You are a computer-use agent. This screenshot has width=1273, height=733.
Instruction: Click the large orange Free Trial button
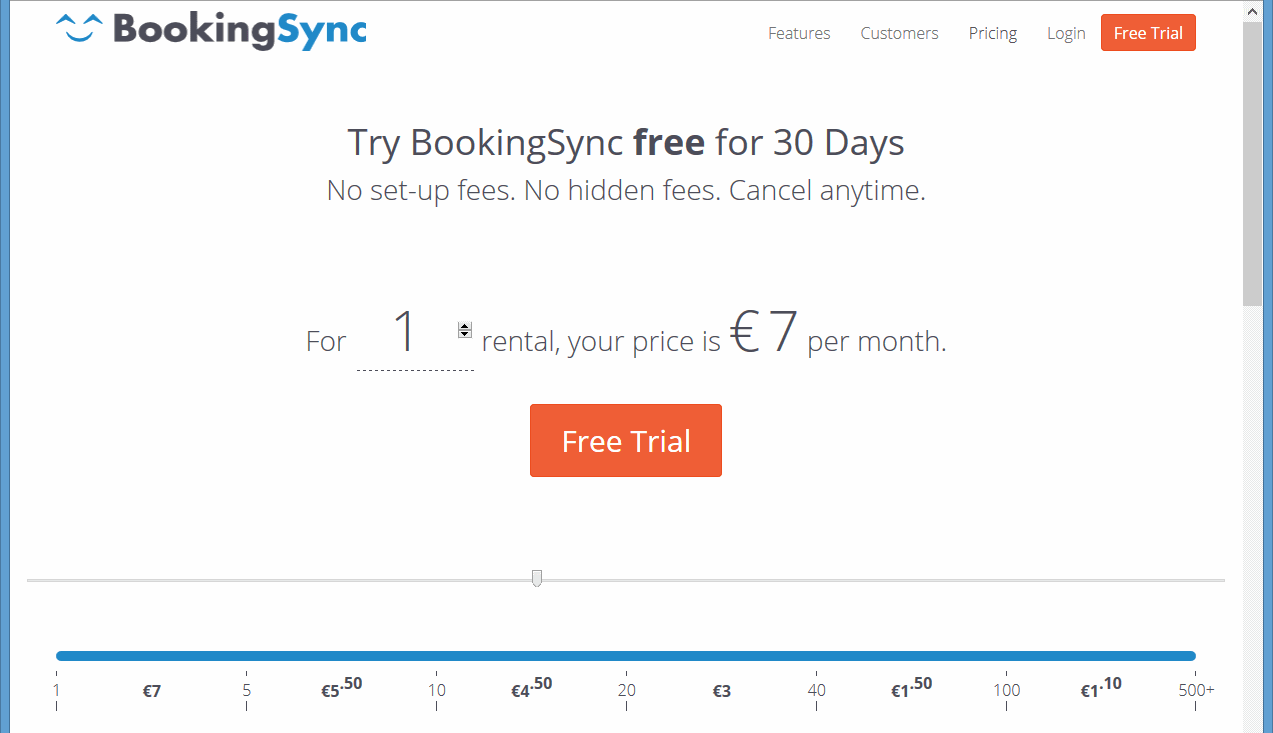point(626,441)
